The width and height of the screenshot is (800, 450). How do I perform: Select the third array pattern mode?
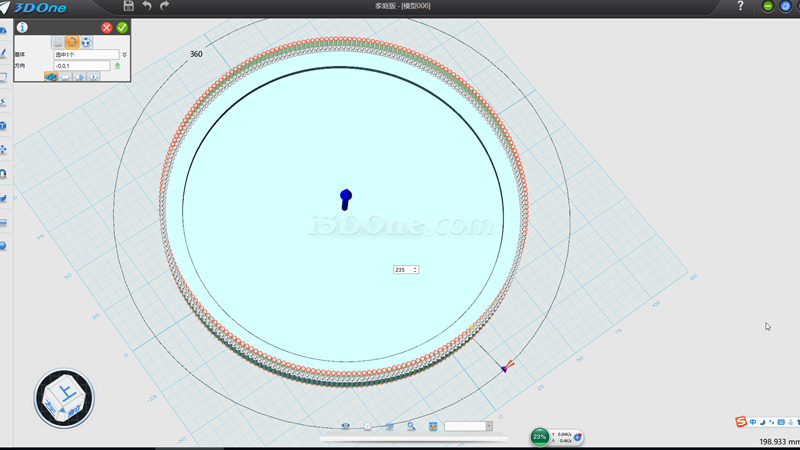coord(87,42)
